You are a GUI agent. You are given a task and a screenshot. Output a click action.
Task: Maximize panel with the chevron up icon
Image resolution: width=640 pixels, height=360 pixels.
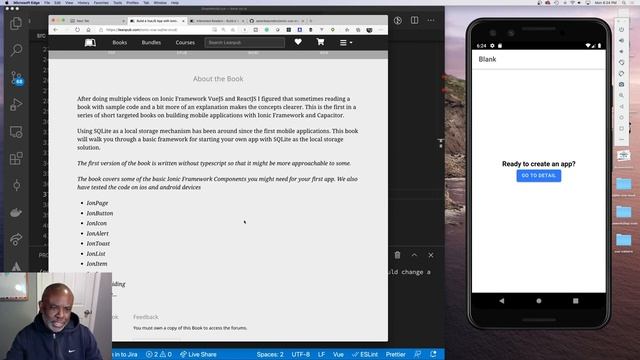tap(414, 255)
